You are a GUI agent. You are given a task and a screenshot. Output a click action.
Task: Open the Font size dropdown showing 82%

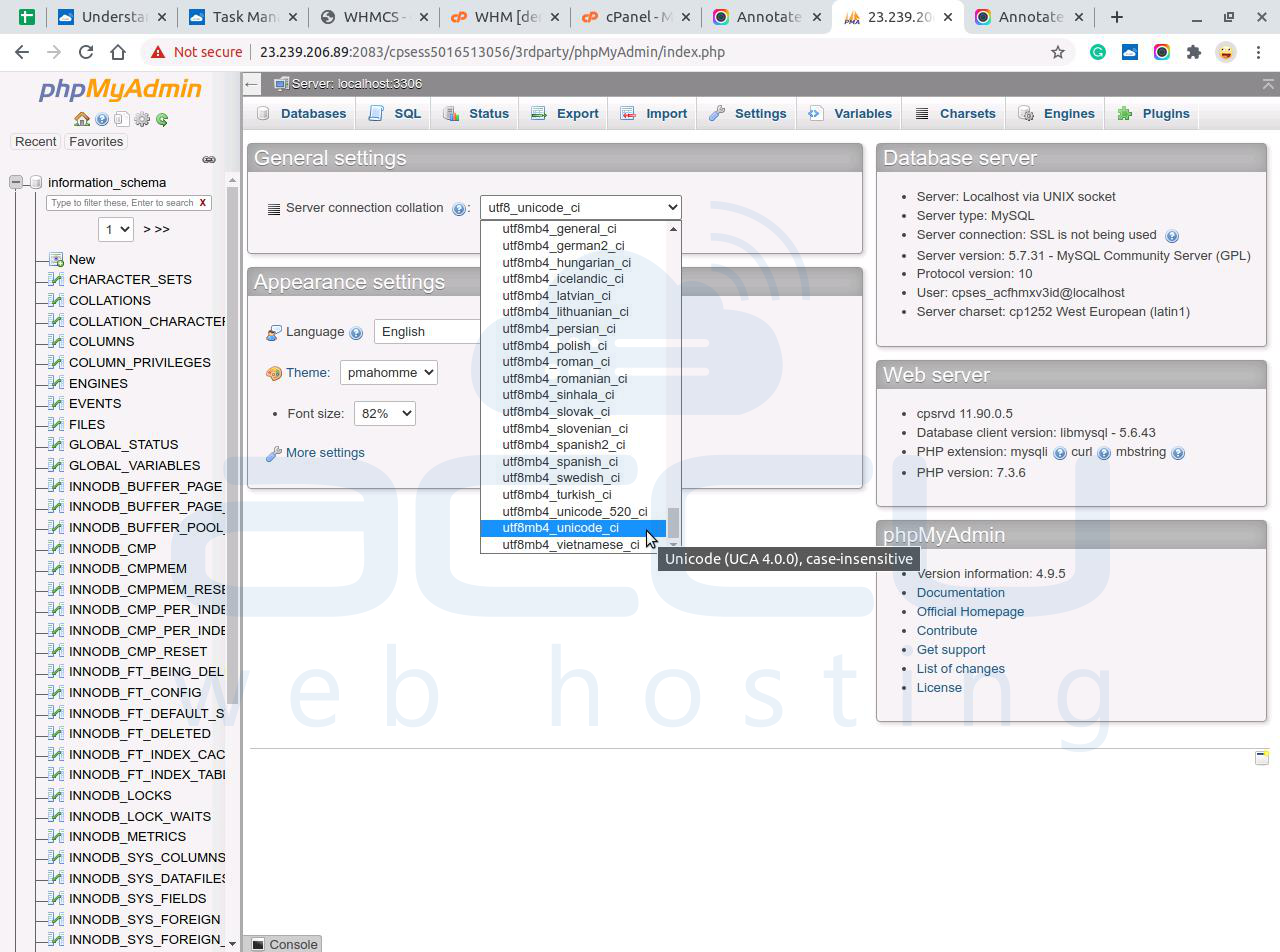(x=384, y=413)
